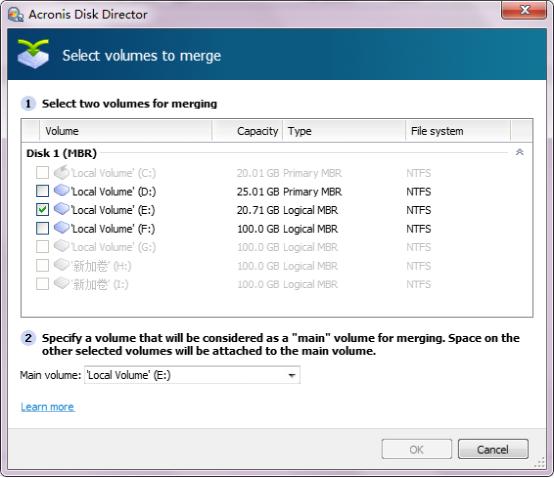
Task: Click the G: volume disk icon
Action: coord(61,246)
